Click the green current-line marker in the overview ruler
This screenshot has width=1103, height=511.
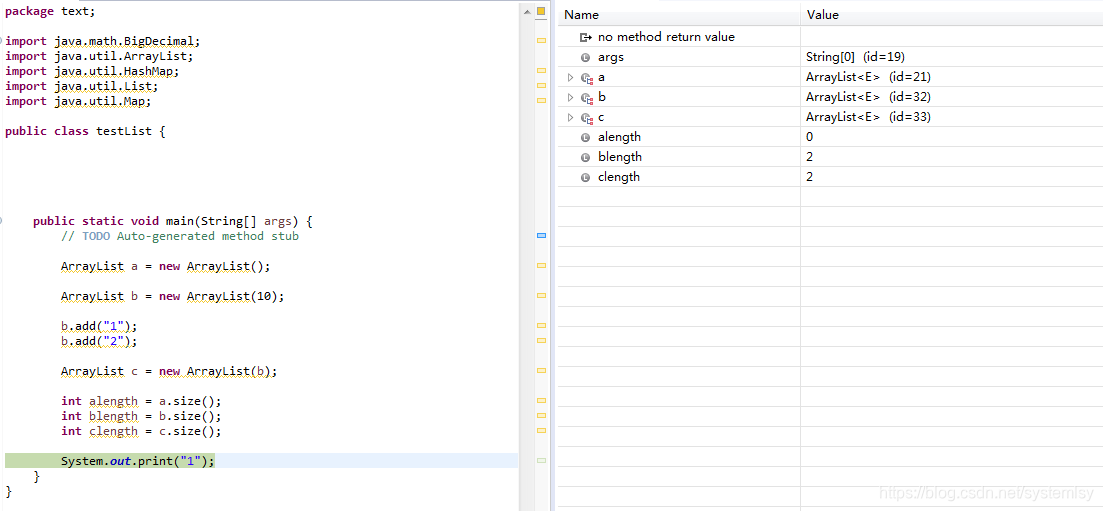542,460
